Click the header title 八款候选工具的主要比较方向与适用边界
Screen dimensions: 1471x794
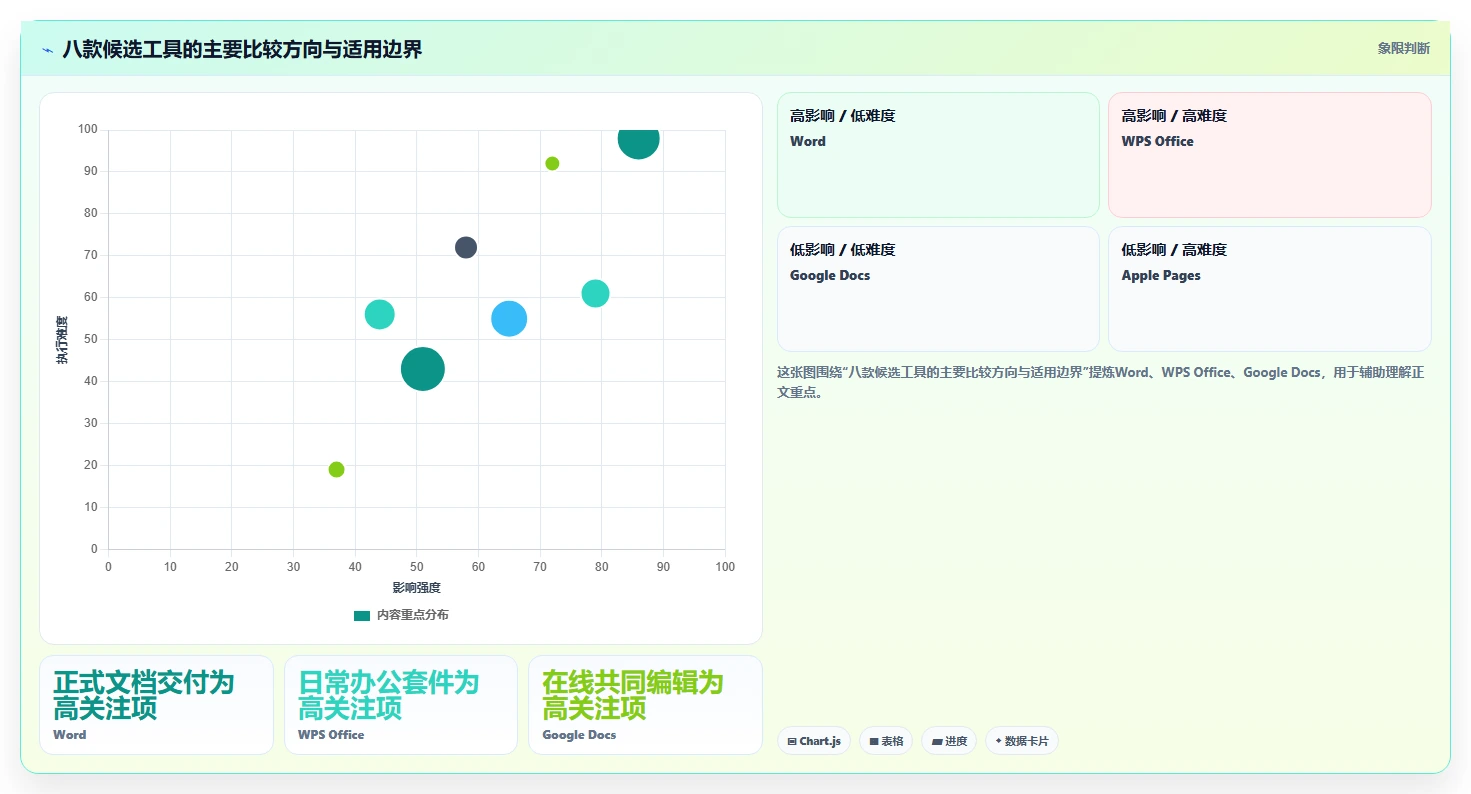point(242,49)
